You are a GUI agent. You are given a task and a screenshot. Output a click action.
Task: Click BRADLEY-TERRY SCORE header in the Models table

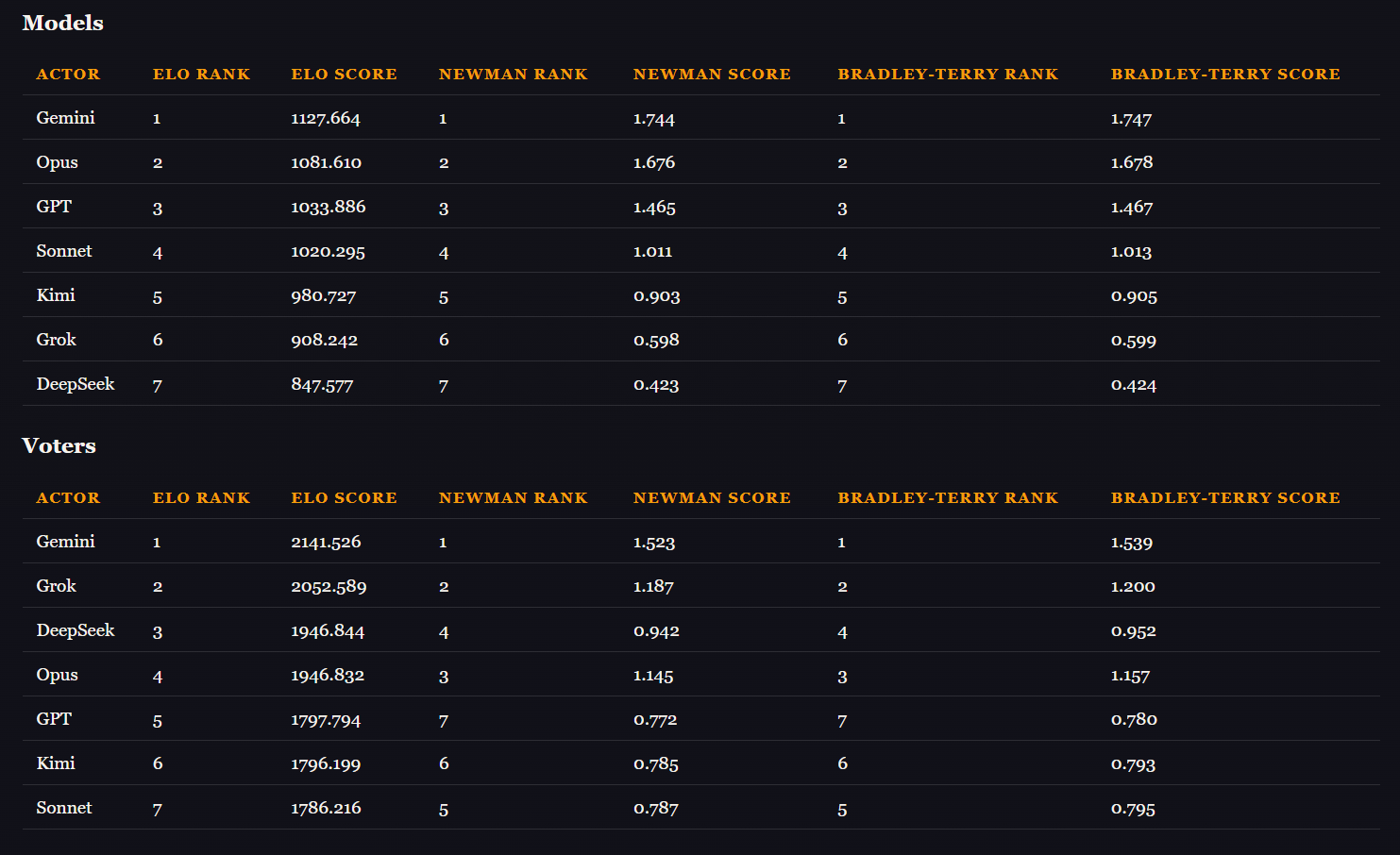pos(1225,74)
